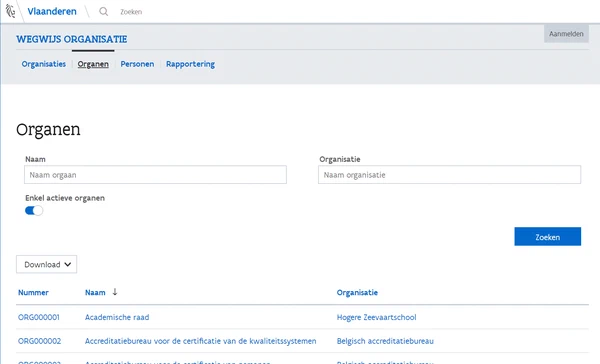
Task: Sort by the Naam column header
Action: [x=95, y=292]
